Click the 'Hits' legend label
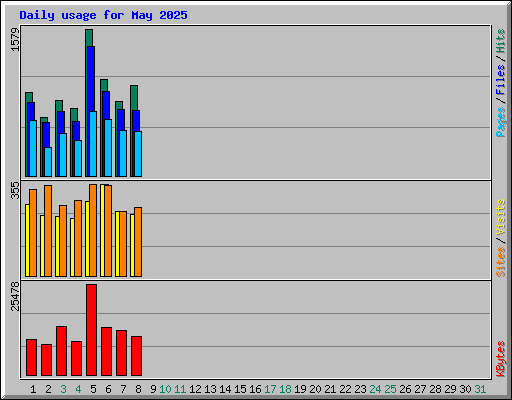 pyautogui.click(x=500, y=41)
